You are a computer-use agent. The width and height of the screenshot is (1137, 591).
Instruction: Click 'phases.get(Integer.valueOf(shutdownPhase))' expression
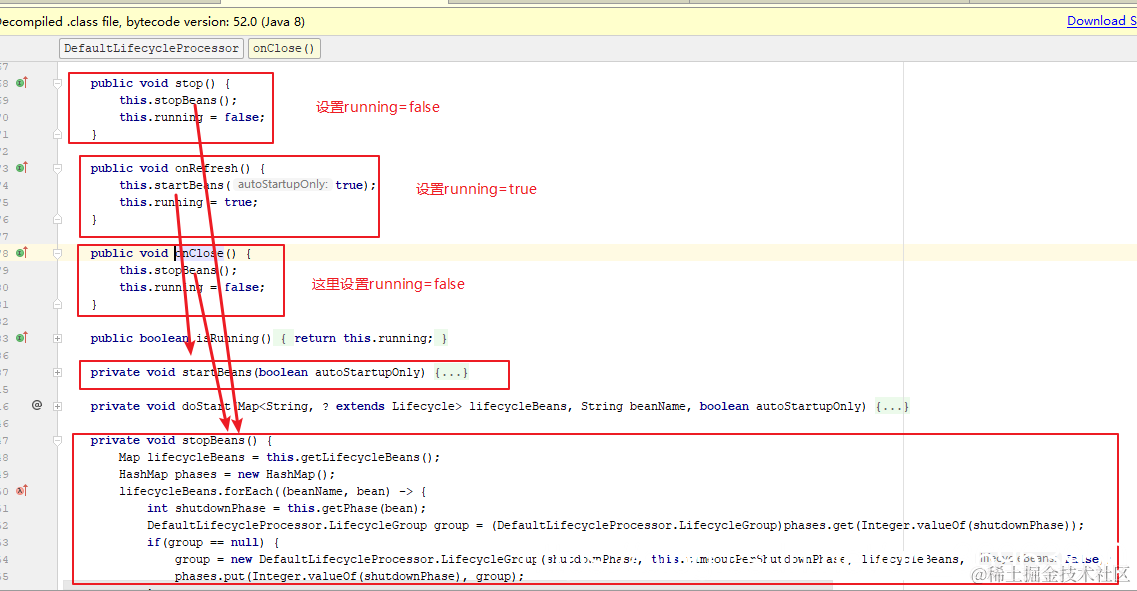tap(930, 526)
